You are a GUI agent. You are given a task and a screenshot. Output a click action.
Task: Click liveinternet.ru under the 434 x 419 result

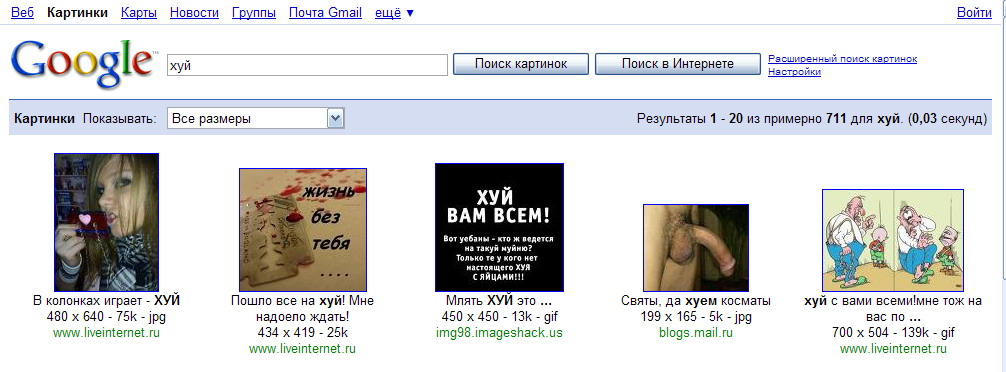pyautogui.click(x=302, y=349)
